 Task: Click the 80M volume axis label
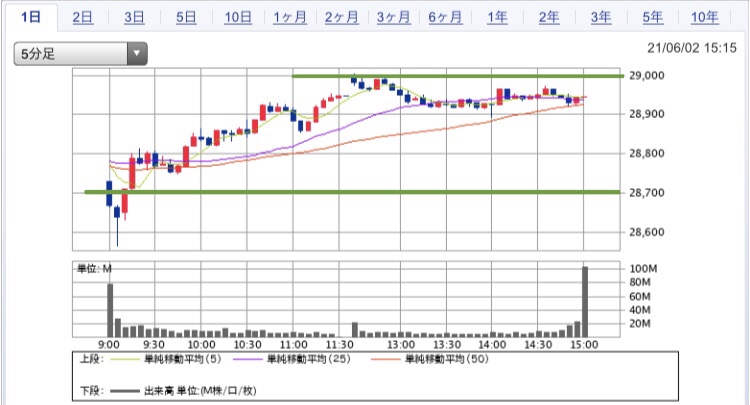640,282
